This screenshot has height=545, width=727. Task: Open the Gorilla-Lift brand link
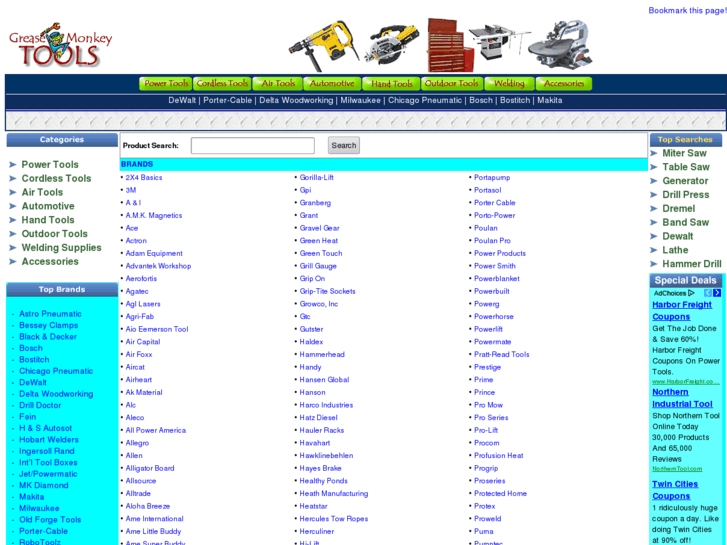(x=316, y=178)
